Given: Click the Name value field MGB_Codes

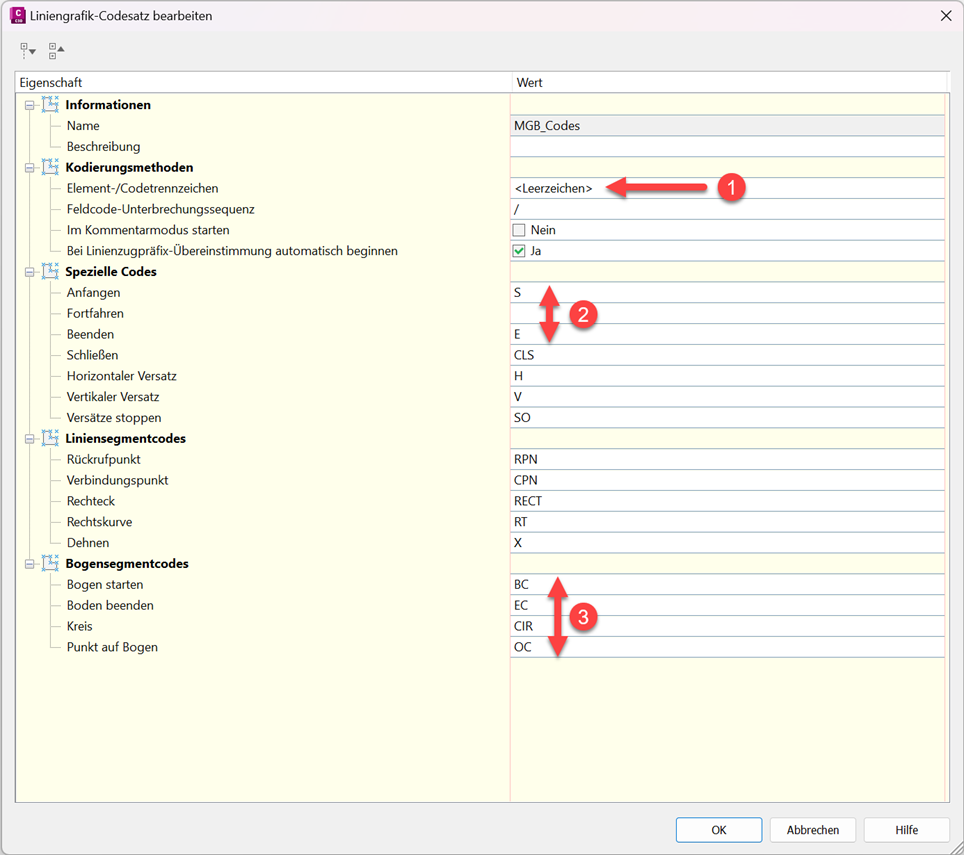Looking at the screenshot, I should click(727, 126).
